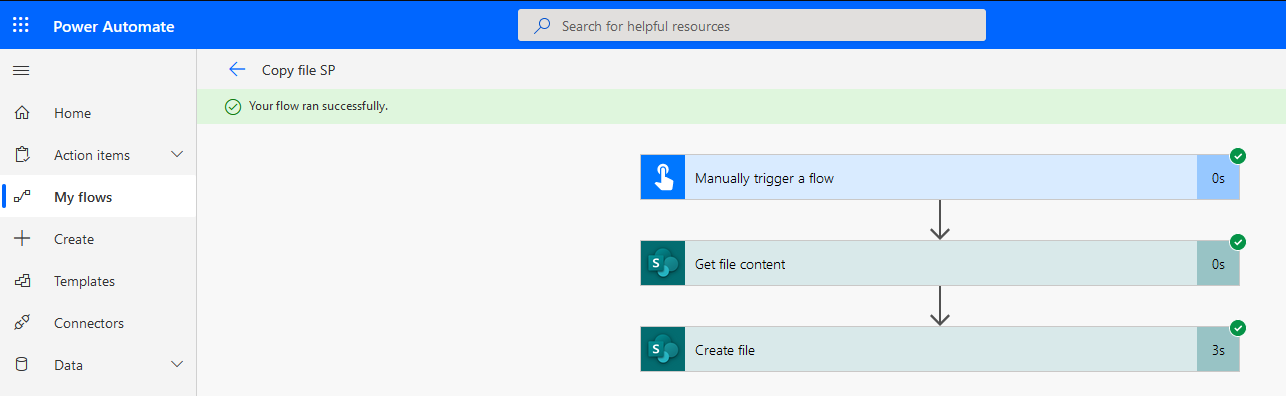Screen dimensions: 1286x396
Task: Expand the Manually trigger a flow step
Action: point(940,177)
